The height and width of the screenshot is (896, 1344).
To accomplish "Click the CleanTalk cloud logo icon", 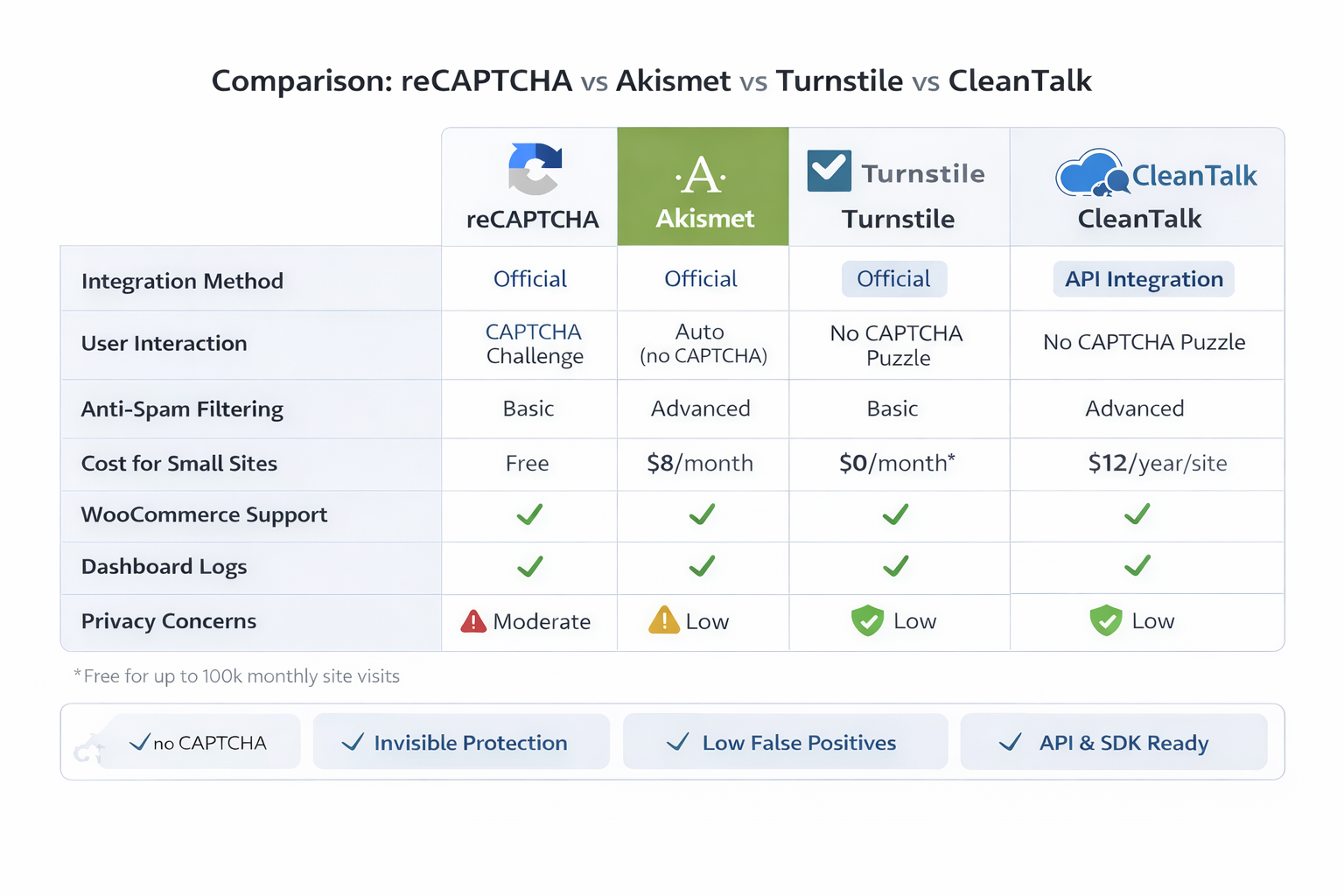I will click(x=1092, y=173).
